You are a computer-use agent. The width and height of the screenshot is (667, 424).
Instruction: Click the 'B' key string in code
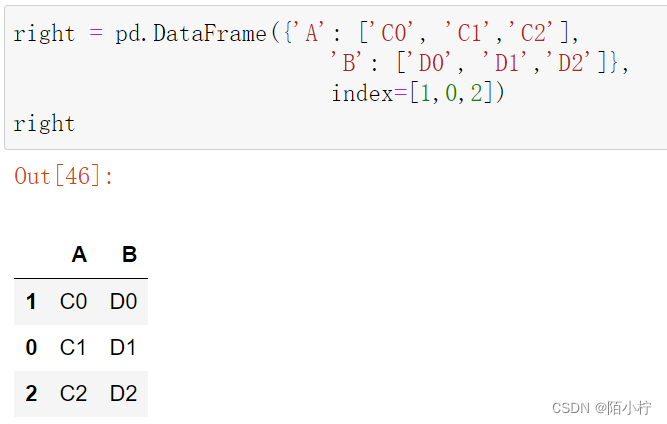(x=349, y=63)
